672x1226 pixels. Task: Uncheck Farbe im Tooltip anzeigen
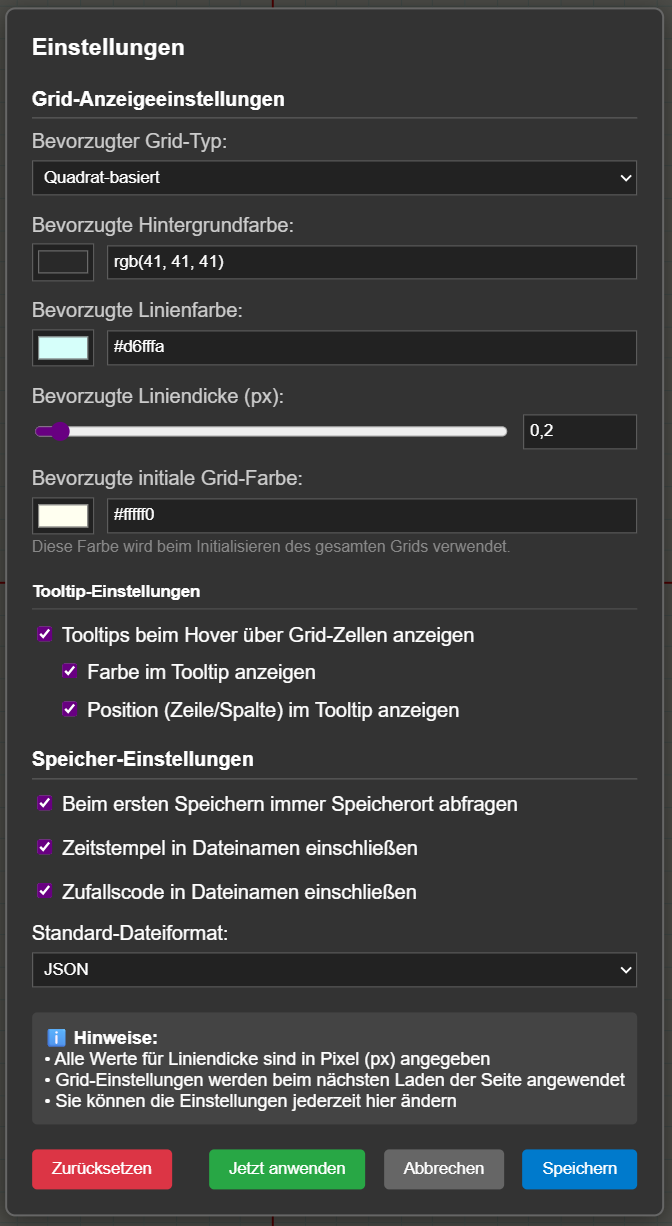[70, 671]
